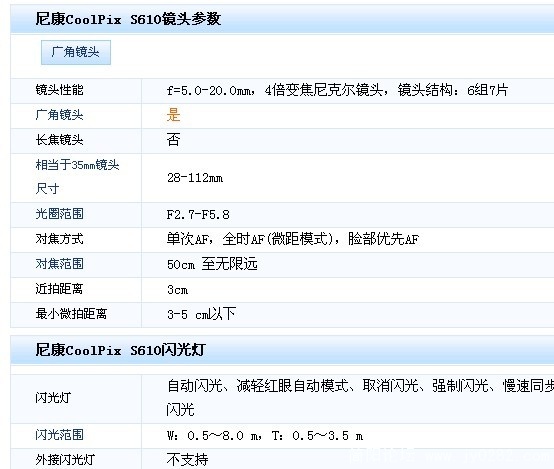Click the 广角镜头 tag button
Image resolution: width=554 pixels, height=469 pixels.
pos(76,52)
